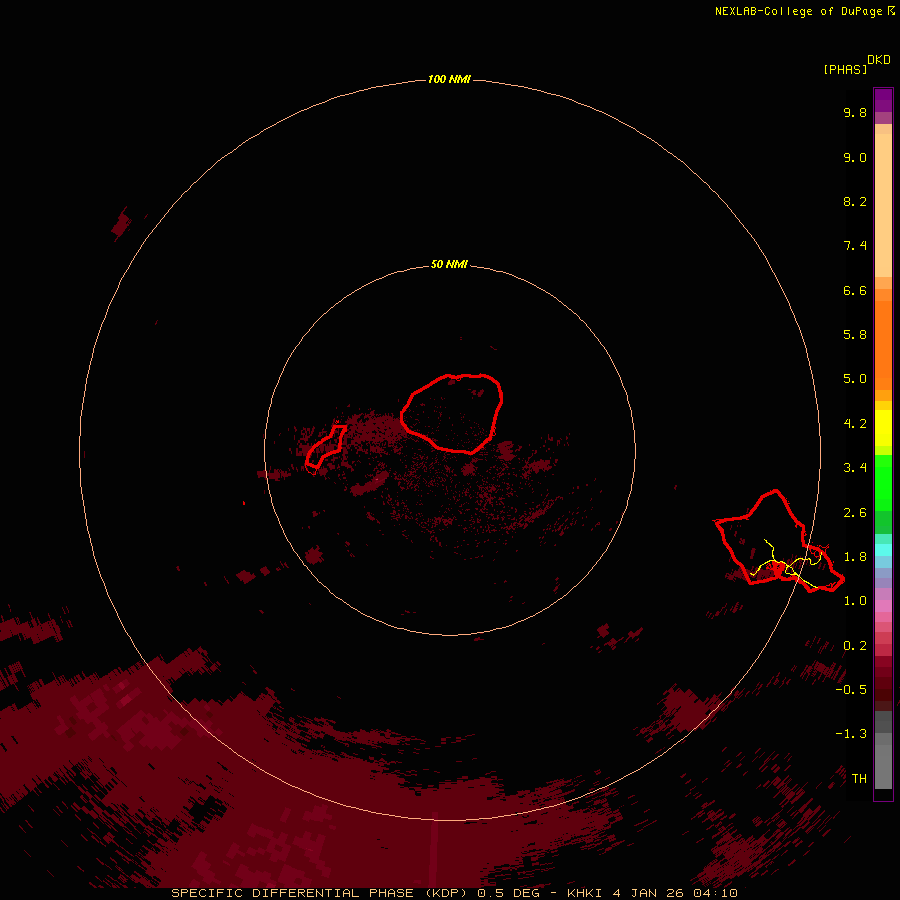Click the 6.6 value on the legend
The image size is (900, 900).
pos(855,290)
